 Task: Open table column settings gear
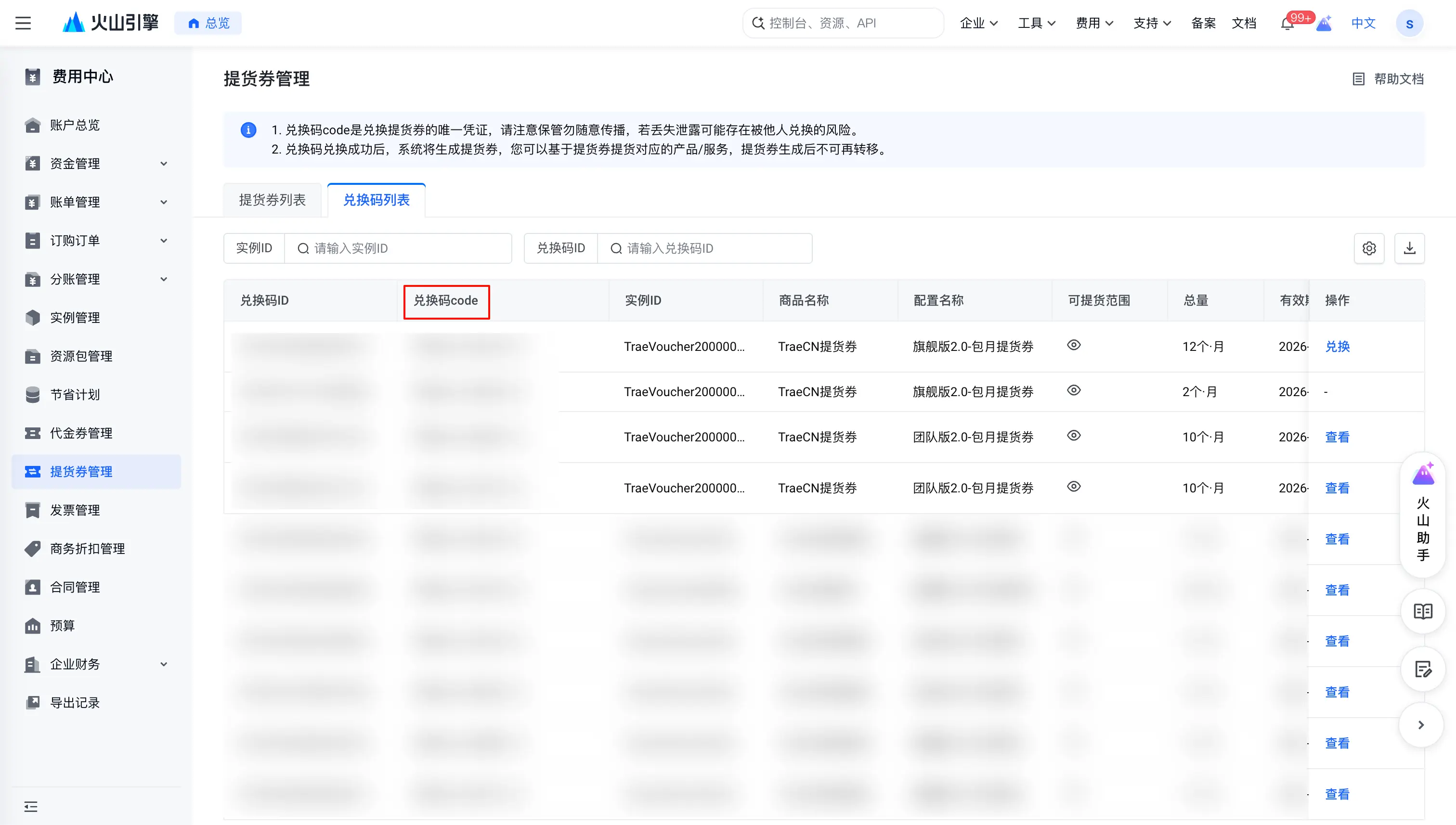(x=1369, y=248)
